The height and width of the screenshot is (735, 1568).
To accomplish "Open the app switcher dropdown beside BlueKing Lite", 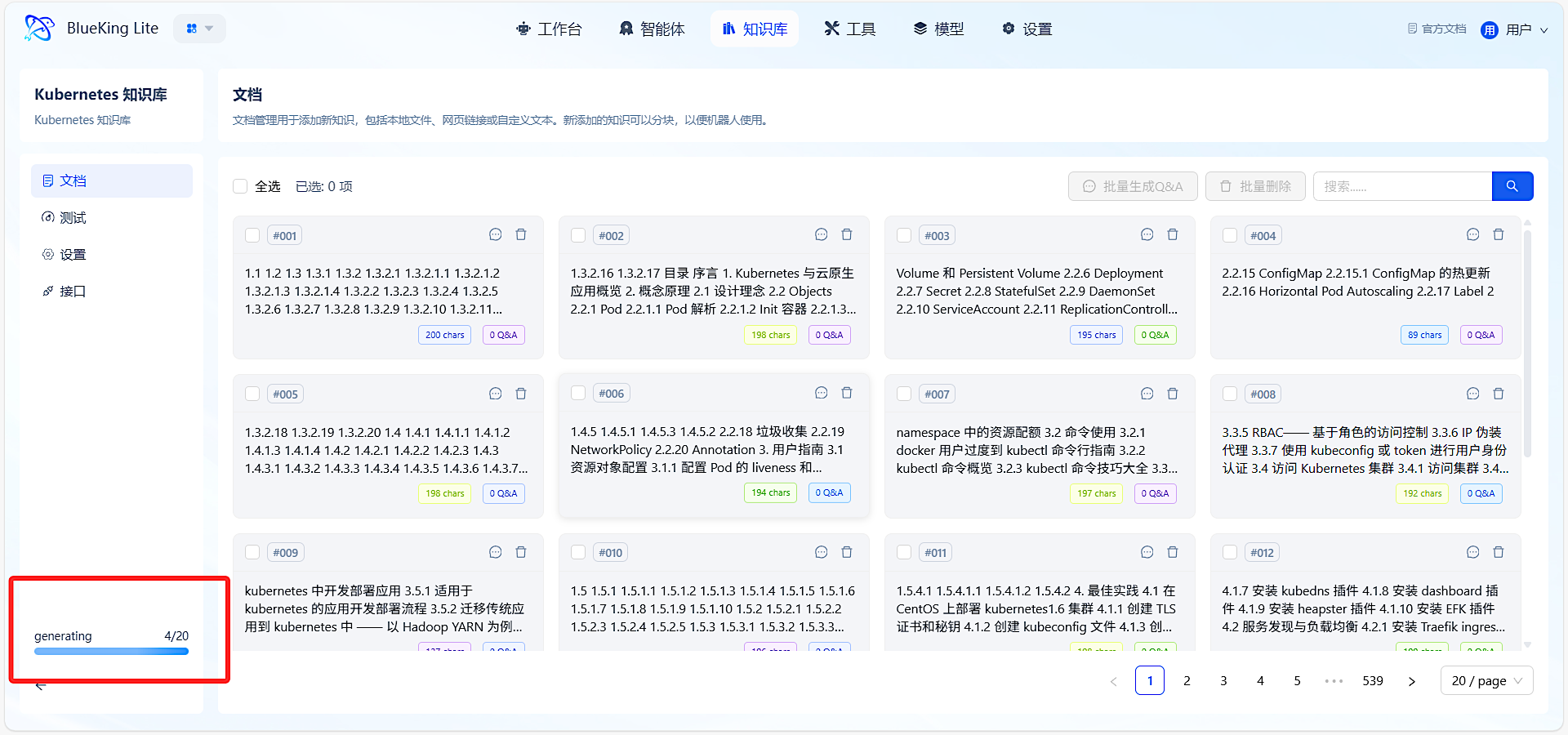I will tap(199, 29).
